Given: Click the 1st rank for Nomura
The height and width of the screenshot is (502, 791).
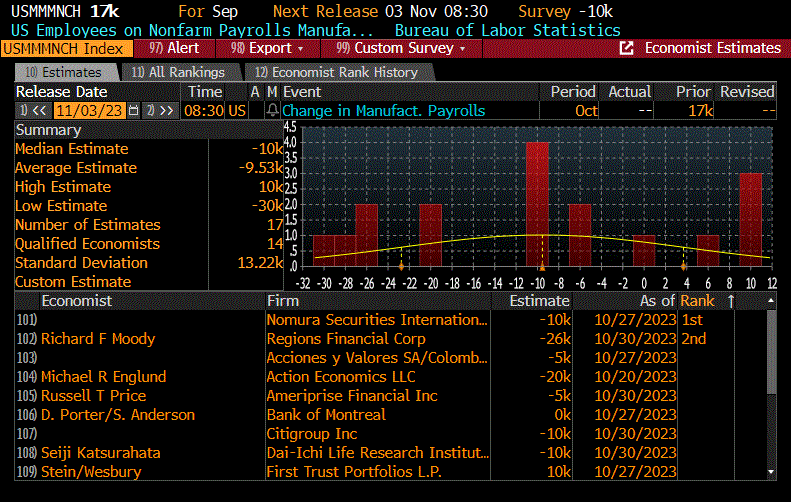Looking at the screenshot, I should click(x=692, y=320).
